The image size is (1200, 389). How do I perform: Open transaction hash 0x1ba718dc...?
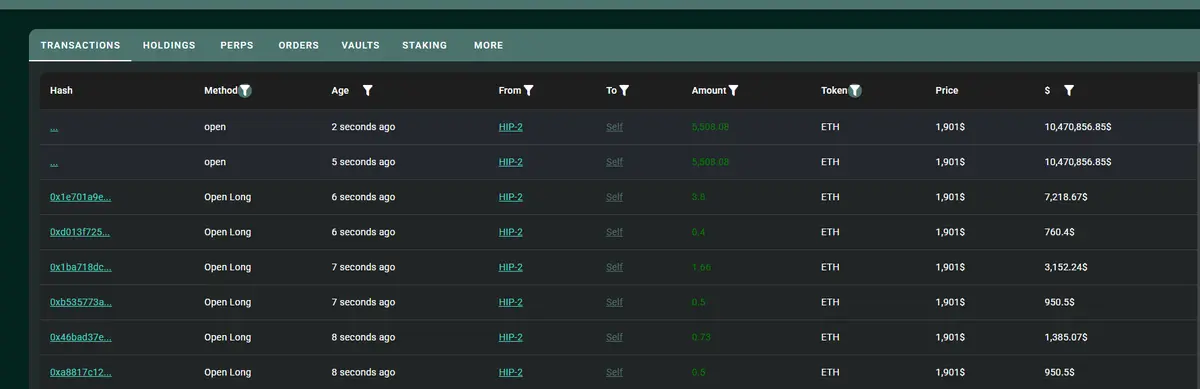pos(81,267)
